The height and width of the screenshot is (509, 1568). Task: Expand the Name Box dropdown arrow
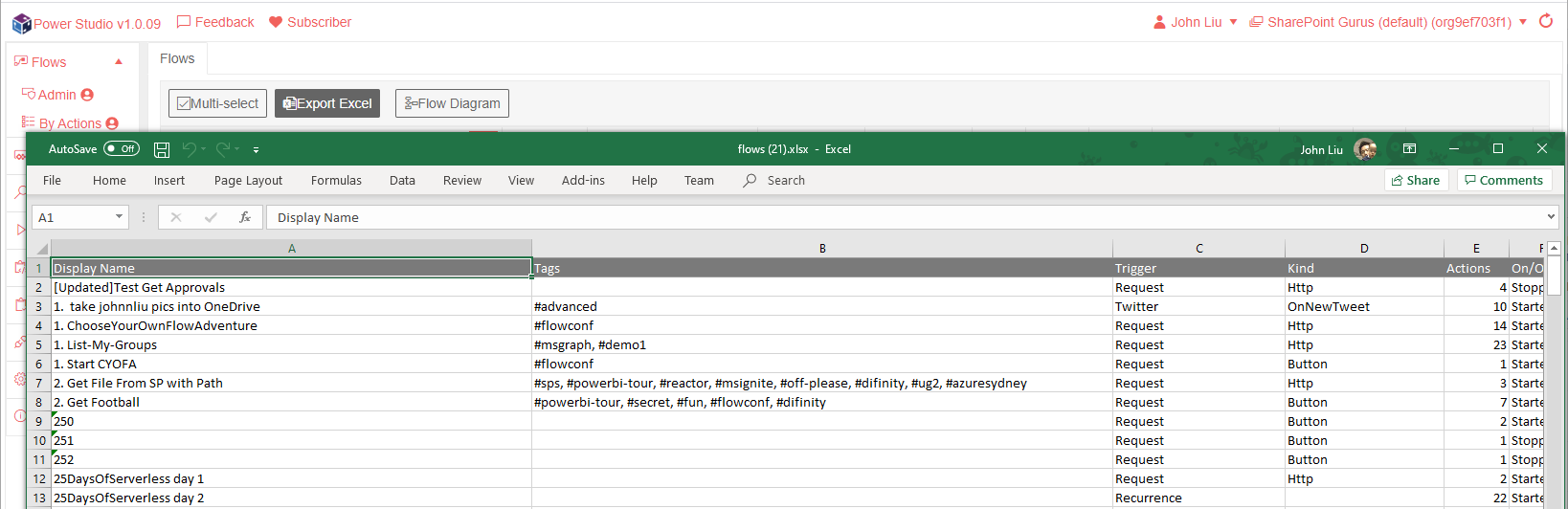119,217
